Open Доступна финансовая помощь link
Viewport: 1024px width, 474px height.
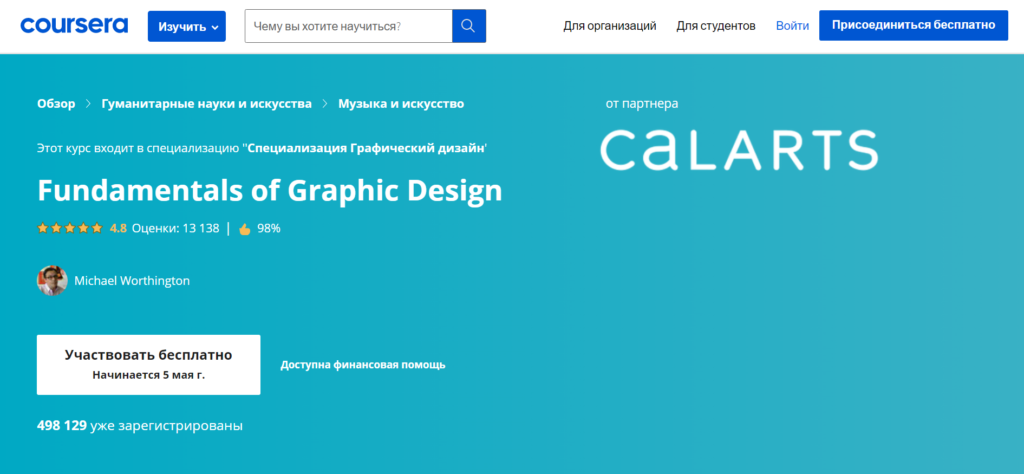pos(363,365)
